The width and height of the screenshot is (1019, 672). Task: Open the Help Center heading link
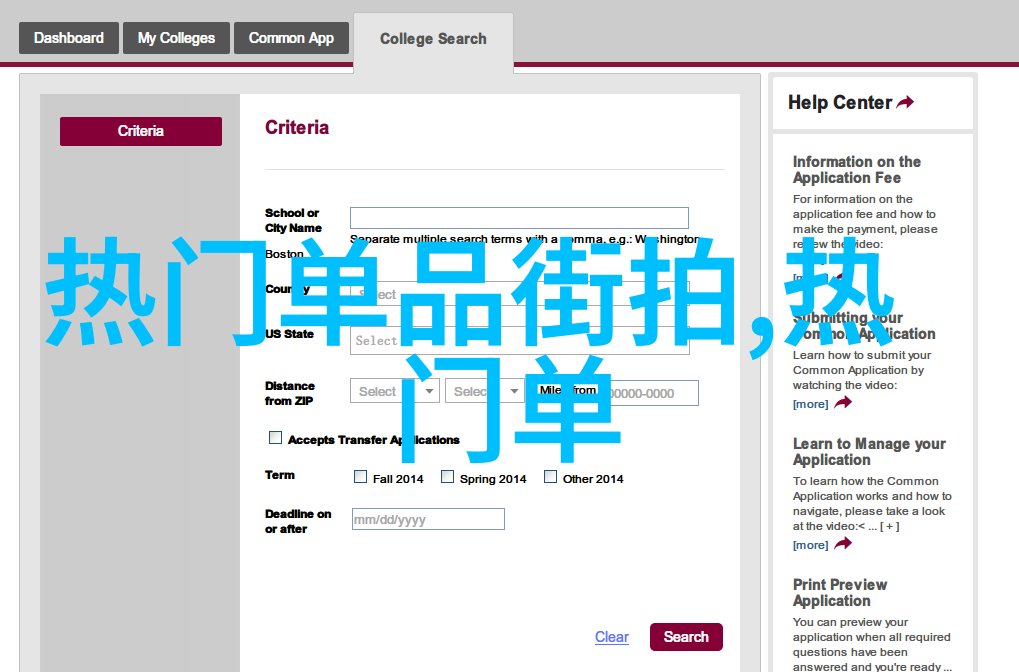click(840, 103)
